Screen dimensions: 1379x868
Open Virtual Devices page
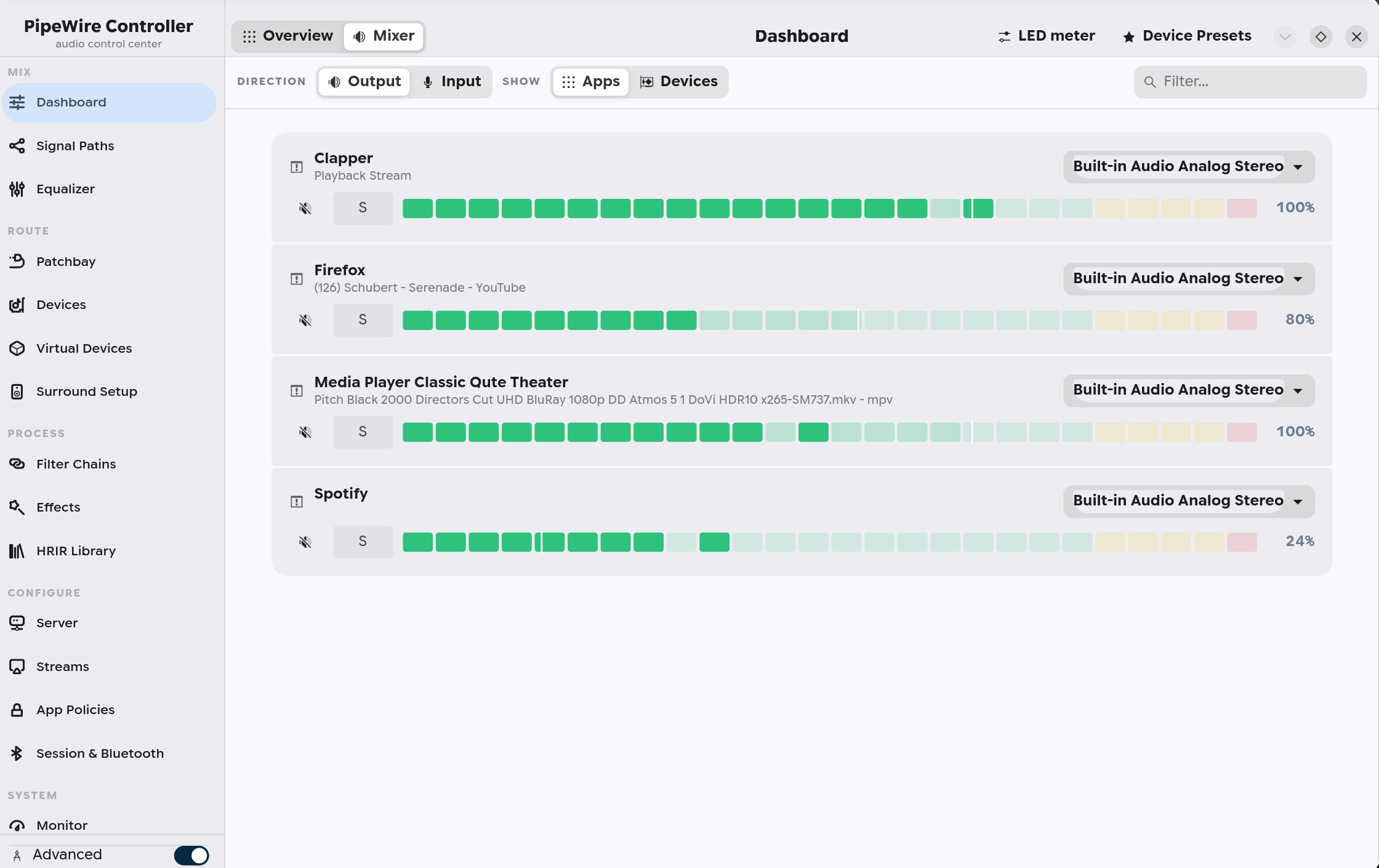tap(109, 348)
